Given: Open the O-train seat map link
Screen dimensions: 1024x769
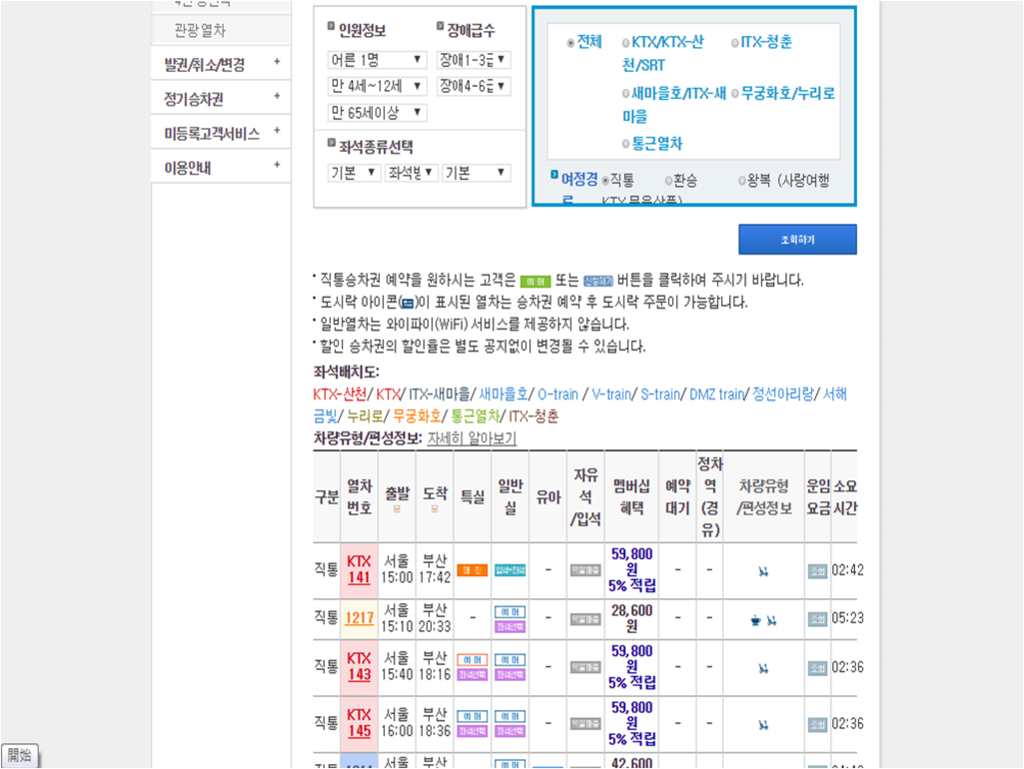Looking at the screenshot, I should point(558,394).
